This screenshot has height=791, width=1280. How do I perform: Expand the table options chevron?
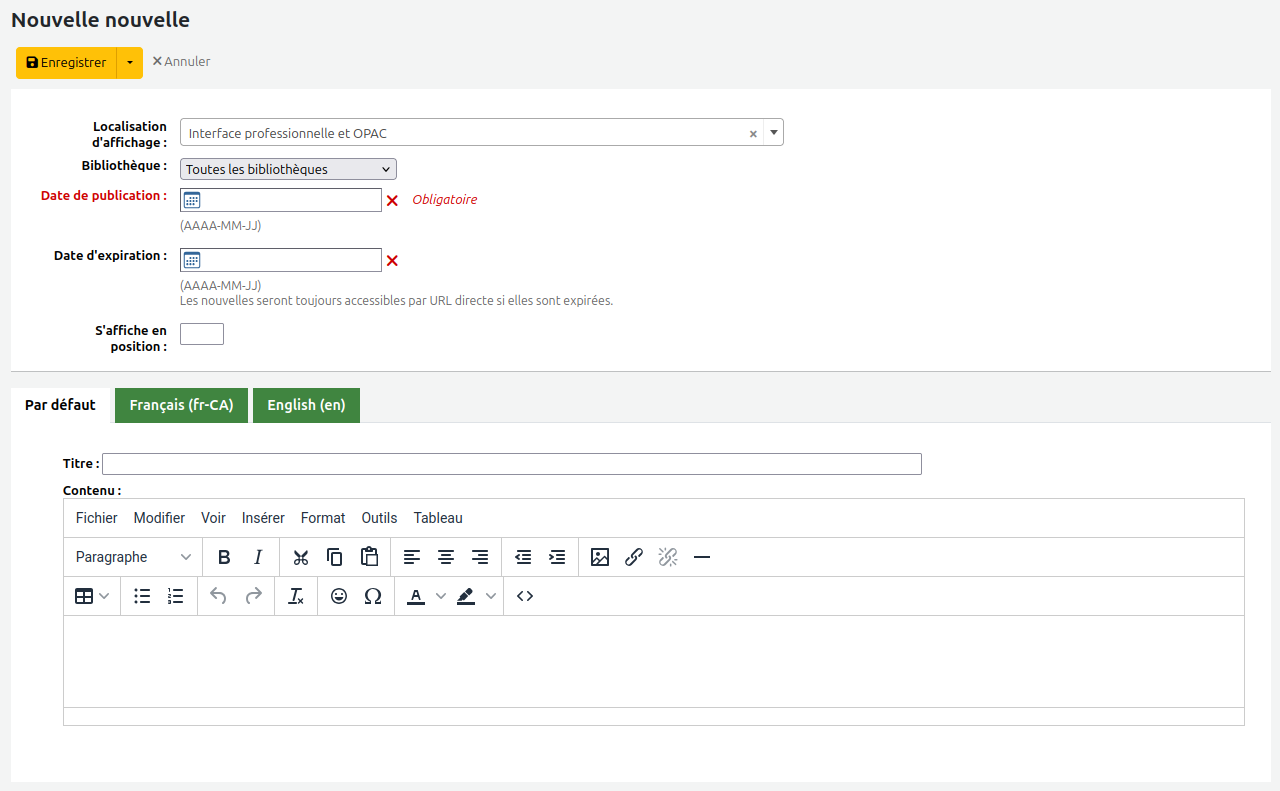[104, 596]
